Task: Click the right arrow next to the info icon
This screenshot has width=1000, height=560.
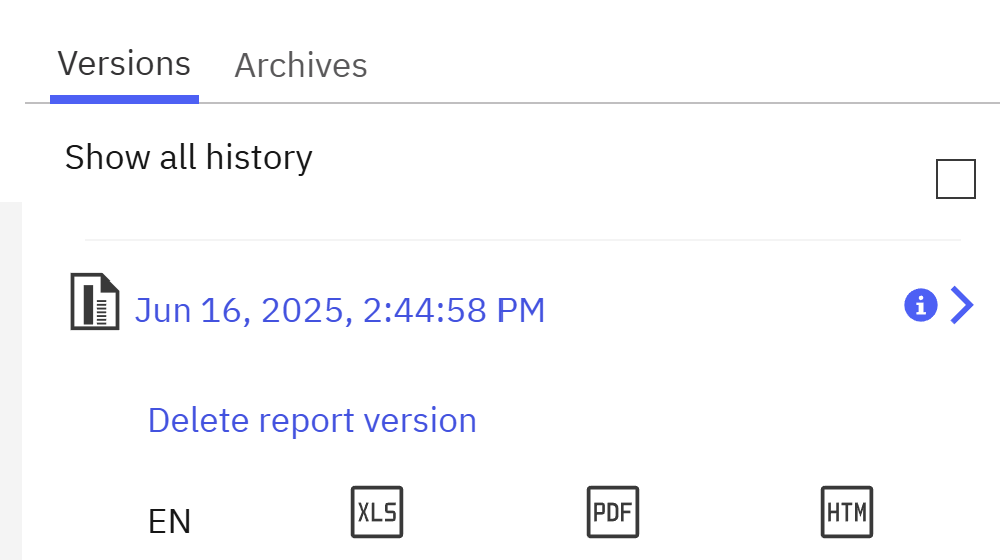Action: point(961,305)
